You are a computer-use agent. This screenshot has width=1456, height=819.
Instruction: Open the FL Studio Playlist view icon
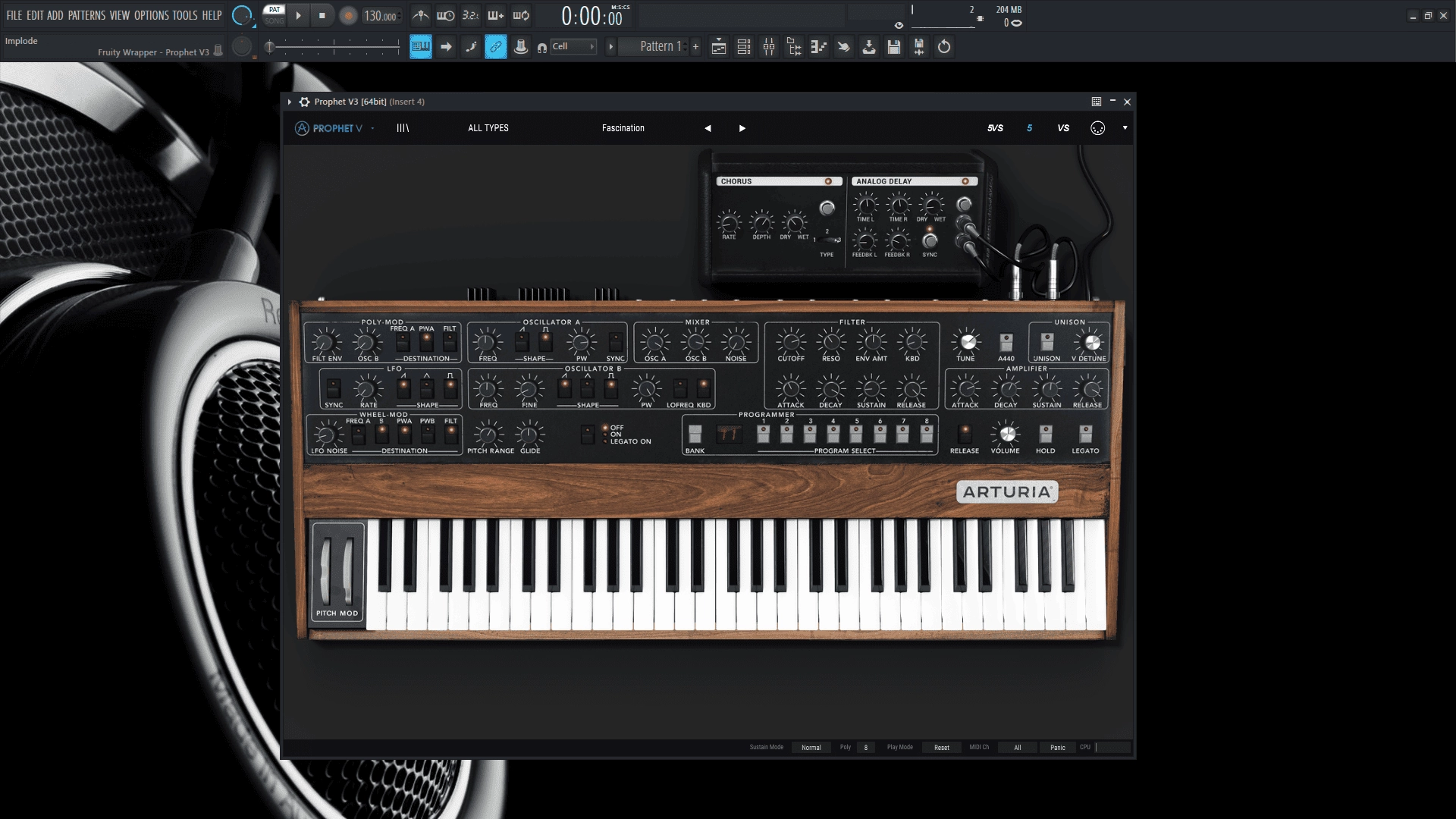click(719, 47)
